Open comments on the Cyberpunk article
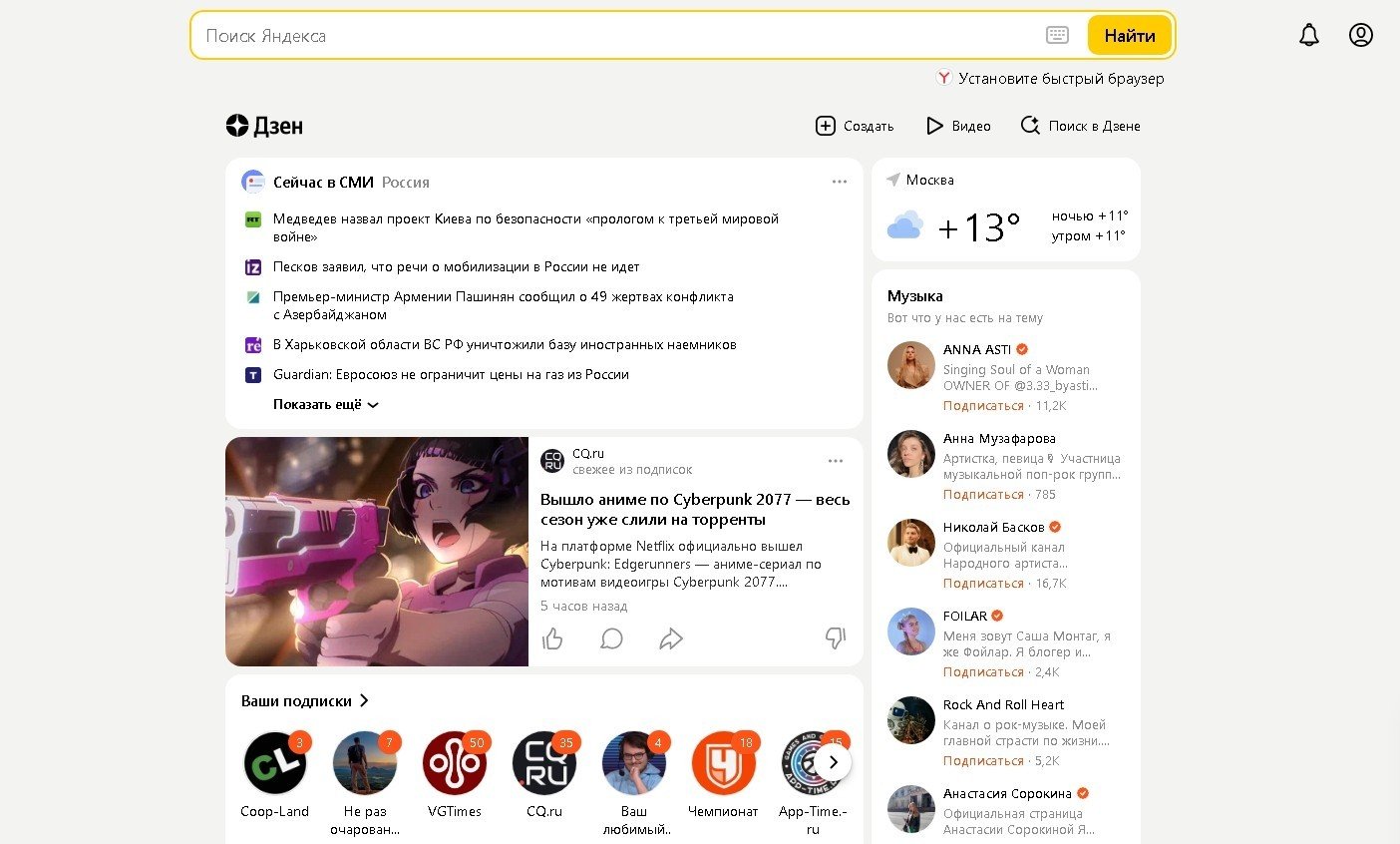Image resolution: width=1400 pixels, height=844 pixels. click(612, 638)
